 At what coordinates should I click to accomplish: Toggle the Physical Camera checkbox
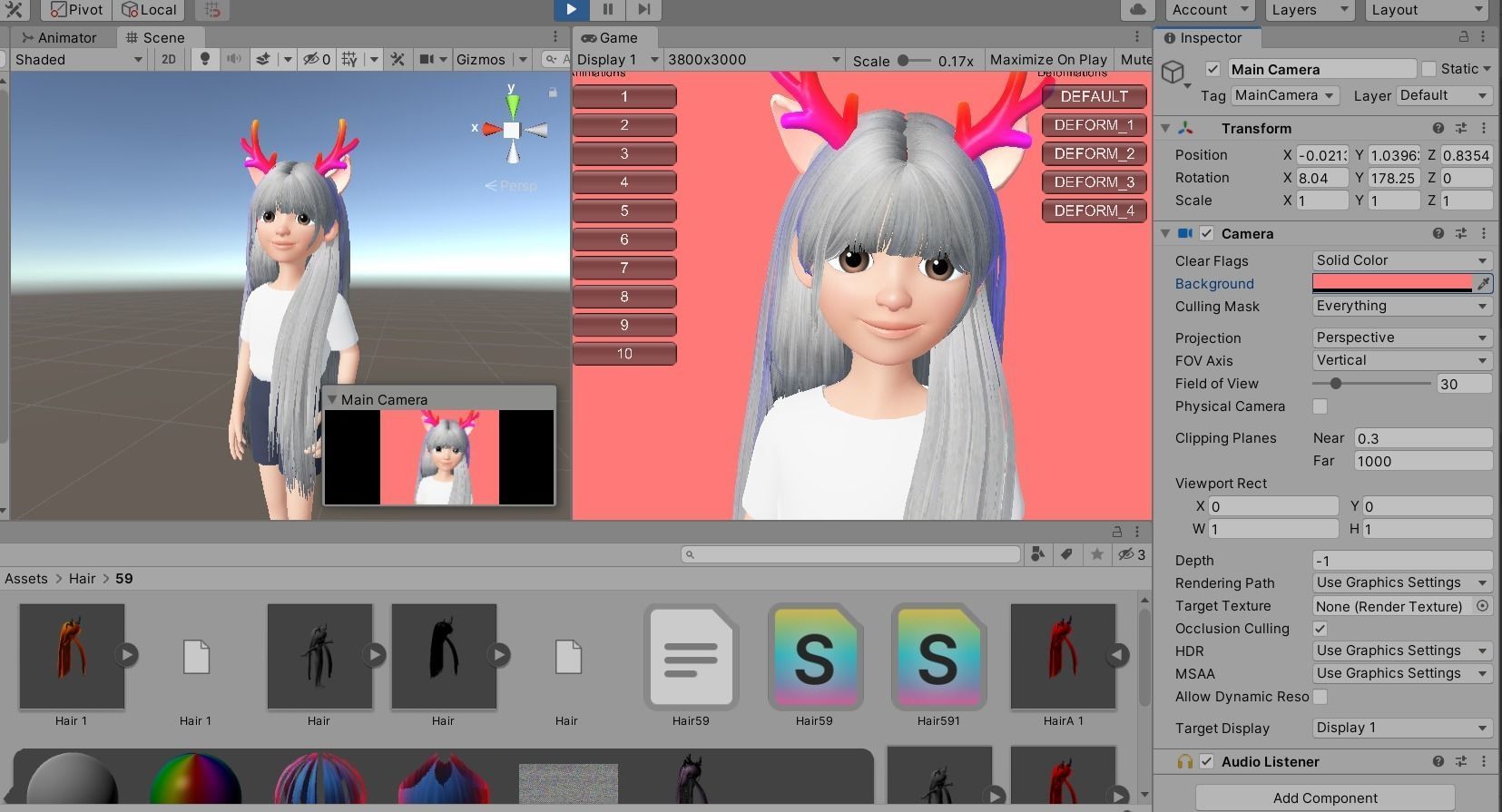(1320, 406)
